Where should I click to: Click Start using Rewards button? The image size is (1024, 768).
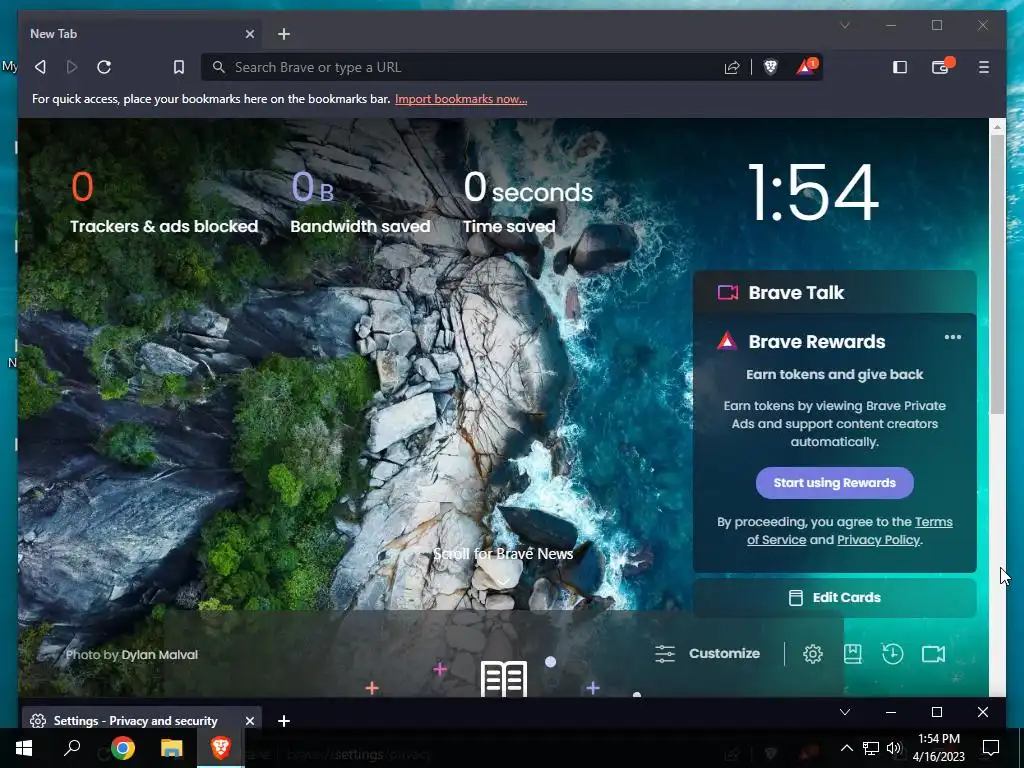coord(835,483)
